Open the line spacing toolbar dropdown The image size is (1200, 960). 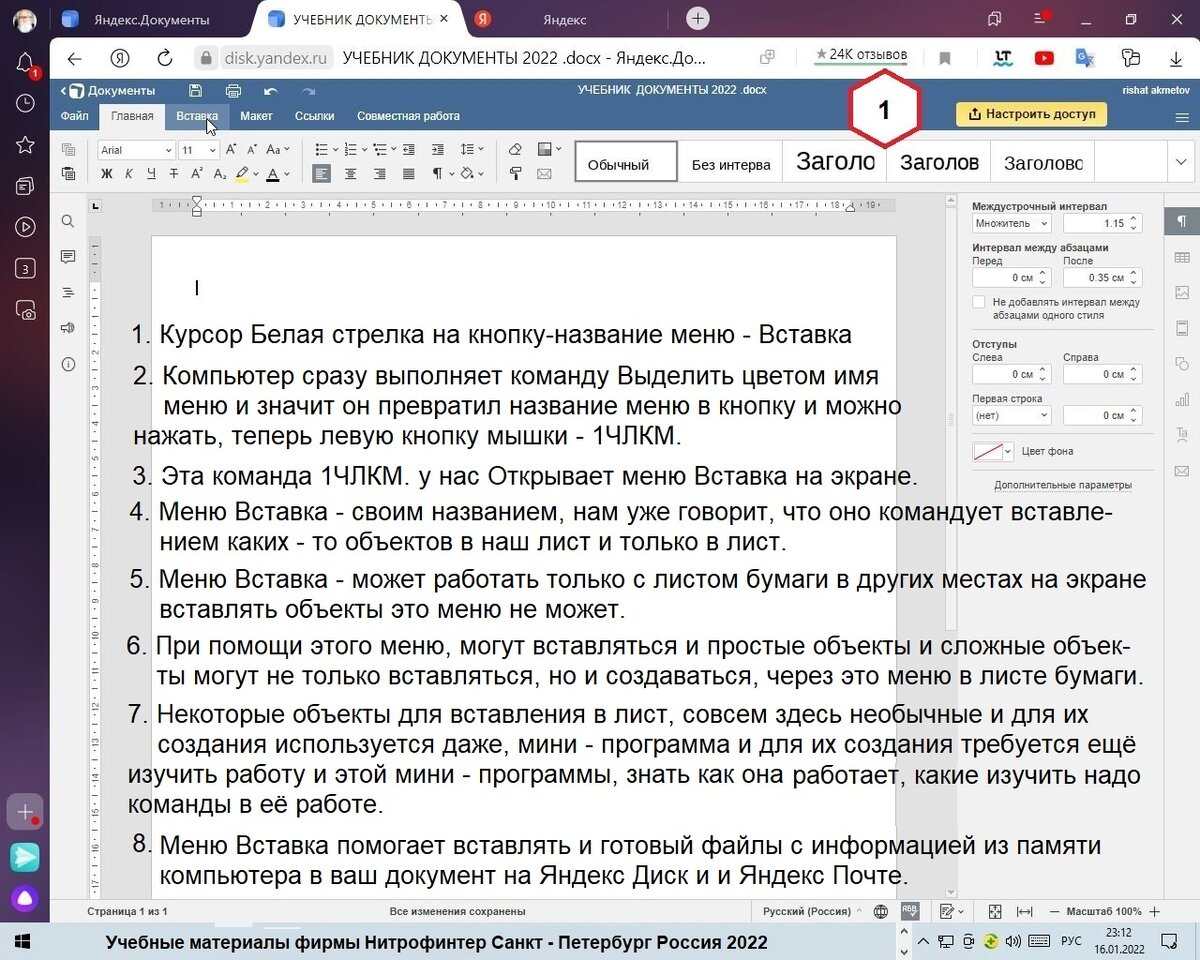click(472, 150)
